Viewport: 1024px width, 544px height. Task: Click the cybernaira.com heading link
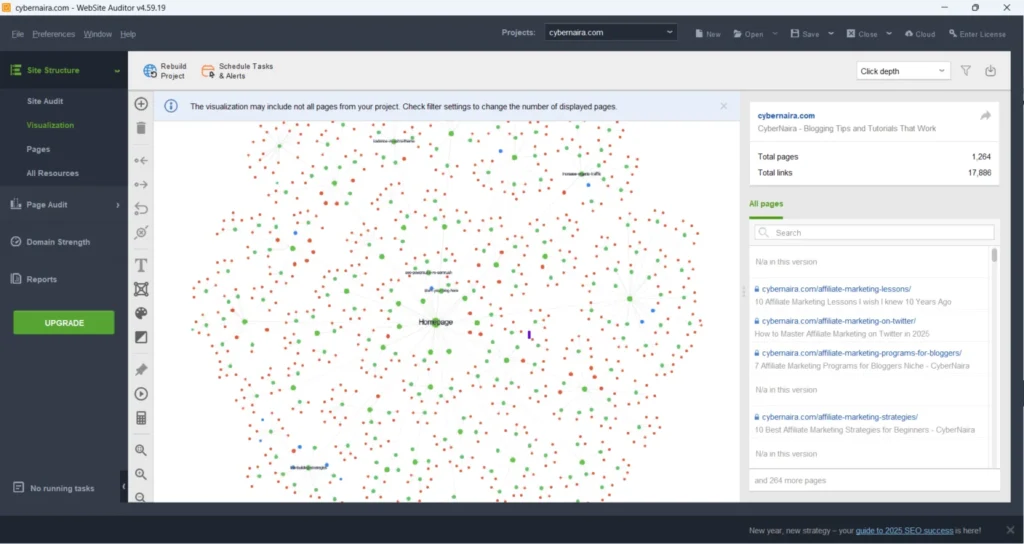[786, 116]
